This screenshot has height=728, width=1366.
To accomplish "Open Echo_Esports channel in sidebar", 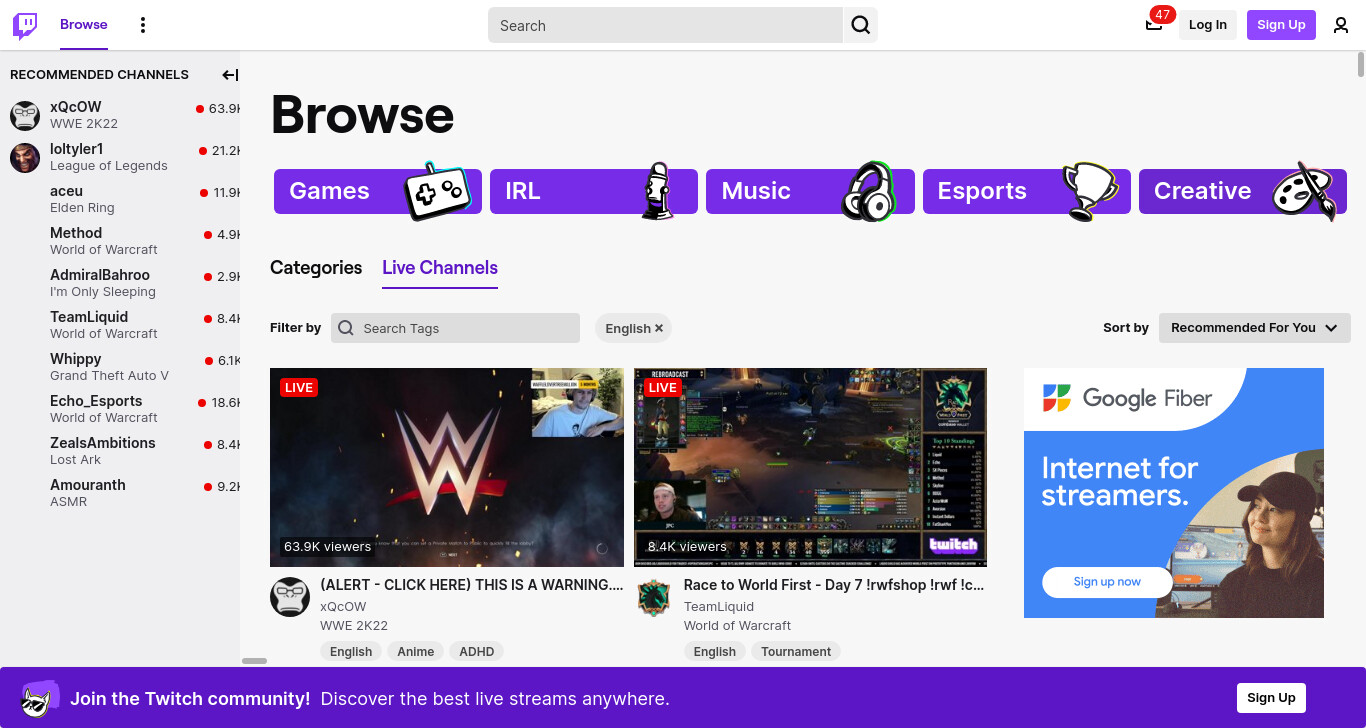I will point(120,409).
